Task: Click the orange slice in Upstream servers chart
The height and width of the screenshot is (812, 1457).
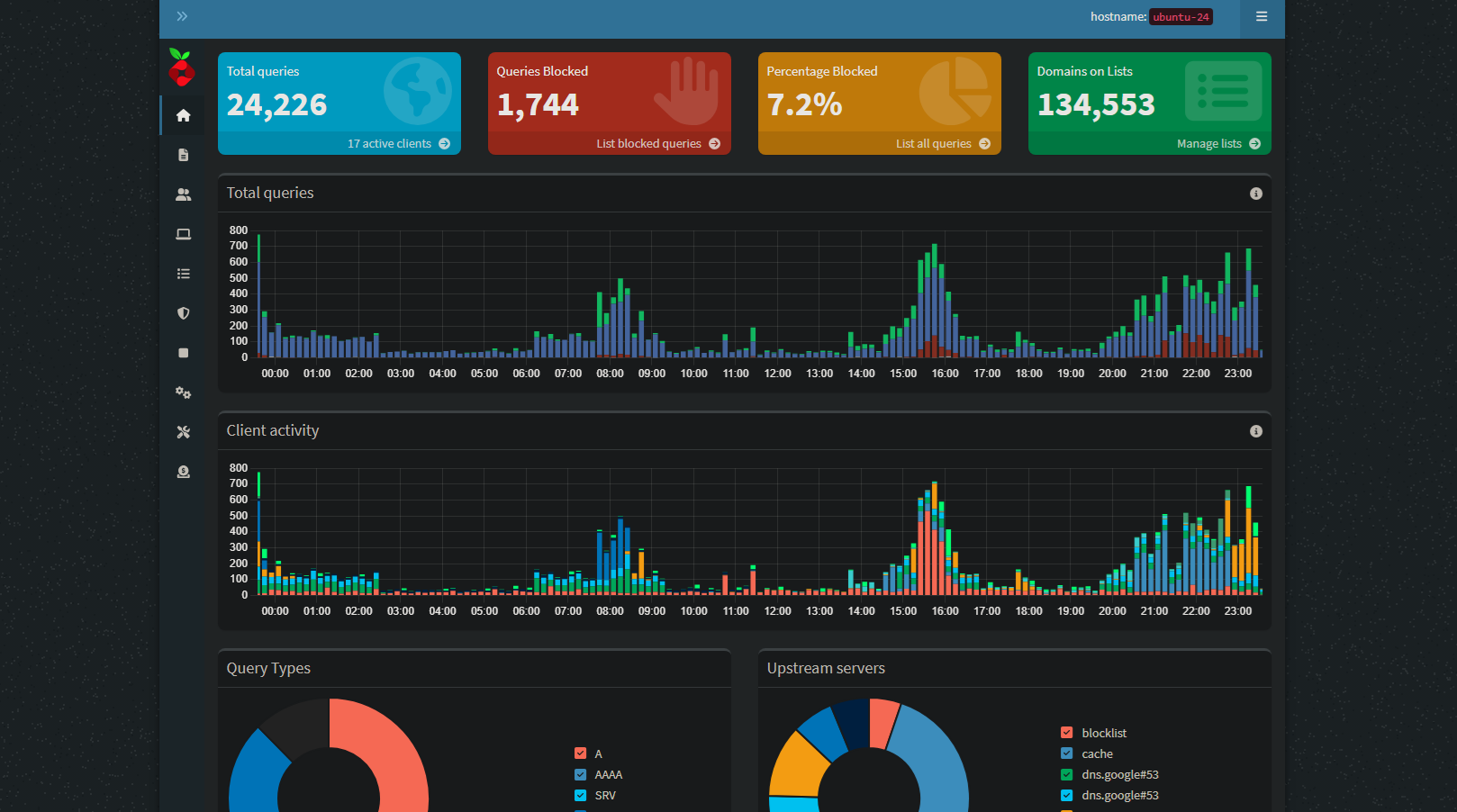Action: pos(798,767)
